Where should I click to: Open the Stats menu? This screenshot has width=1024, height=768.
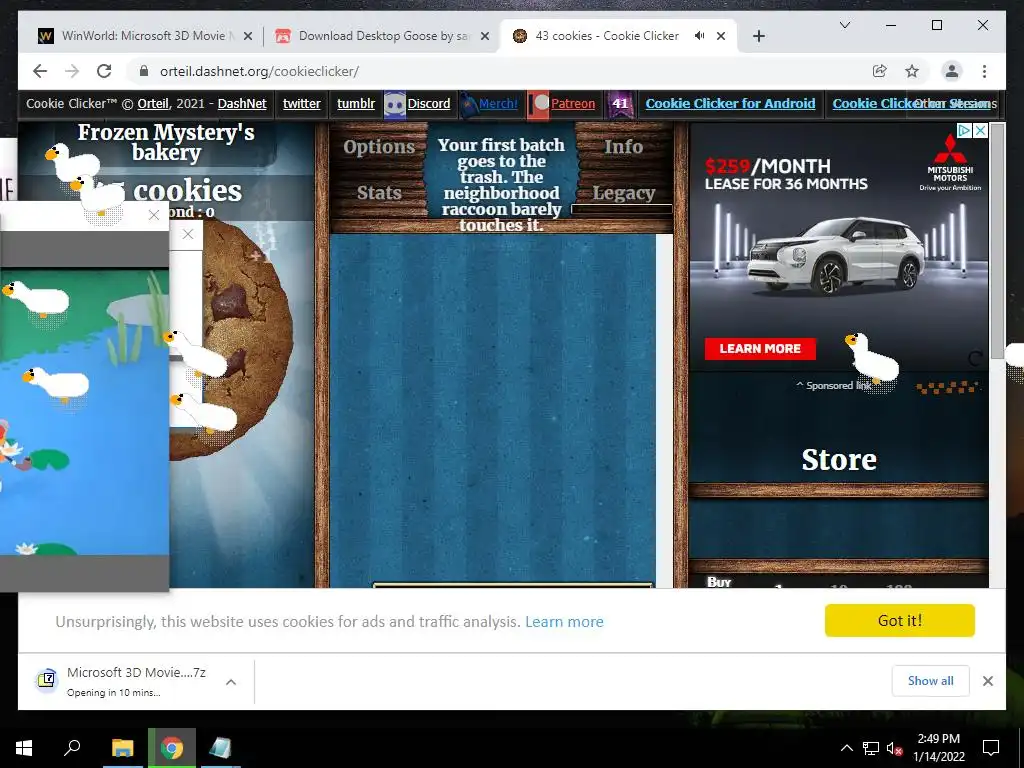(x=379, y=193)
